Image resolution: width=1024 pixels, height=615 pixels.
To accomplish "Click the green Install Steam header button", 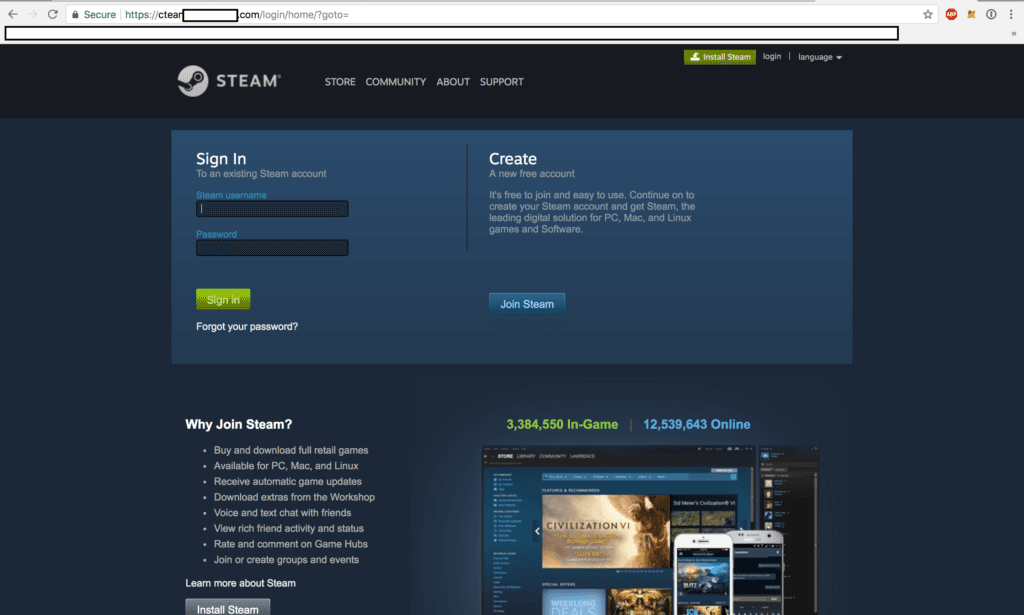I will click(x=720, y=57).
